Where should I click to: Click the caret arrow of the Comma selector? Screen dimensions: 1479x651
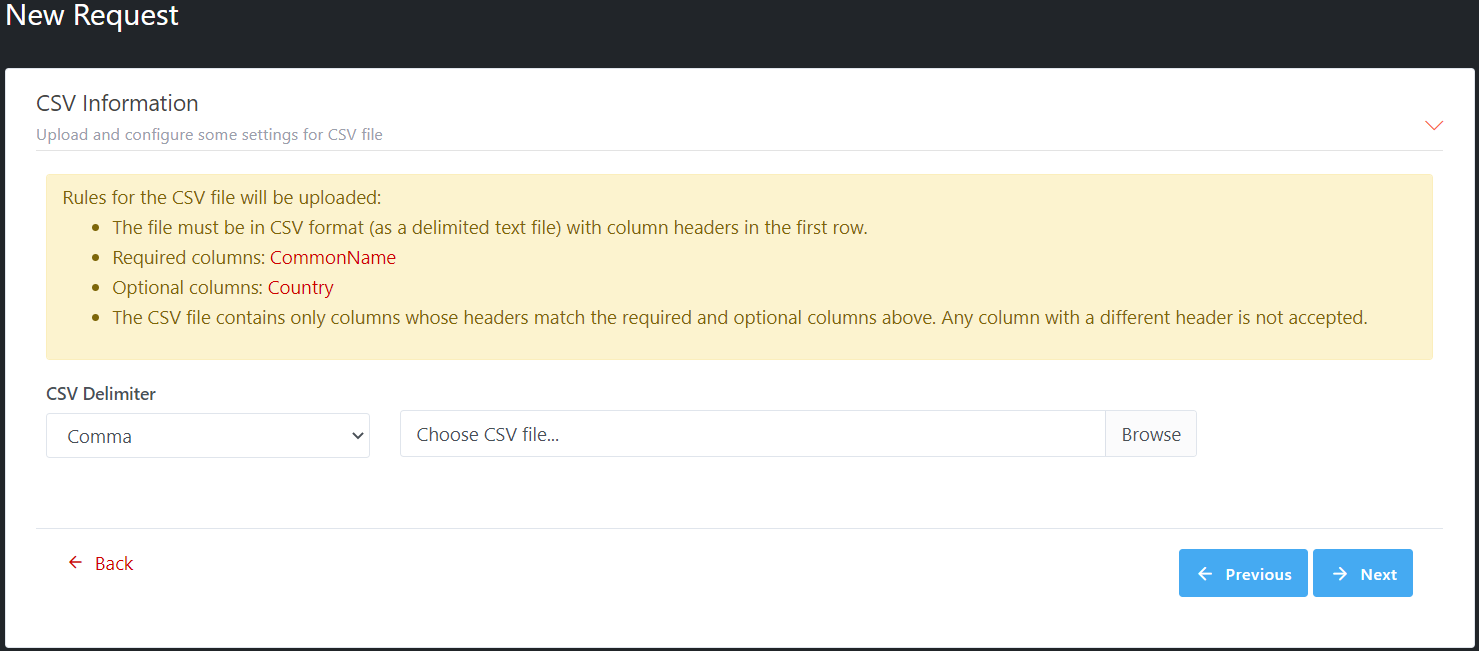[357, 436]
